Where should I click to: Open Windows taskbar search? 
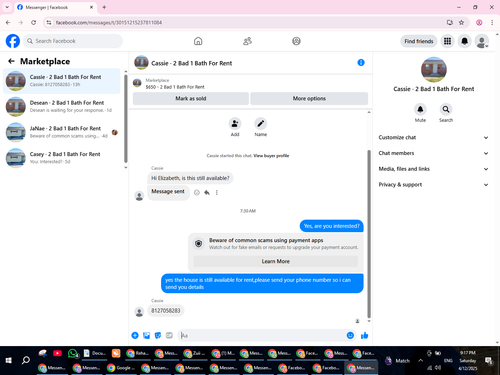coord(26,360)
